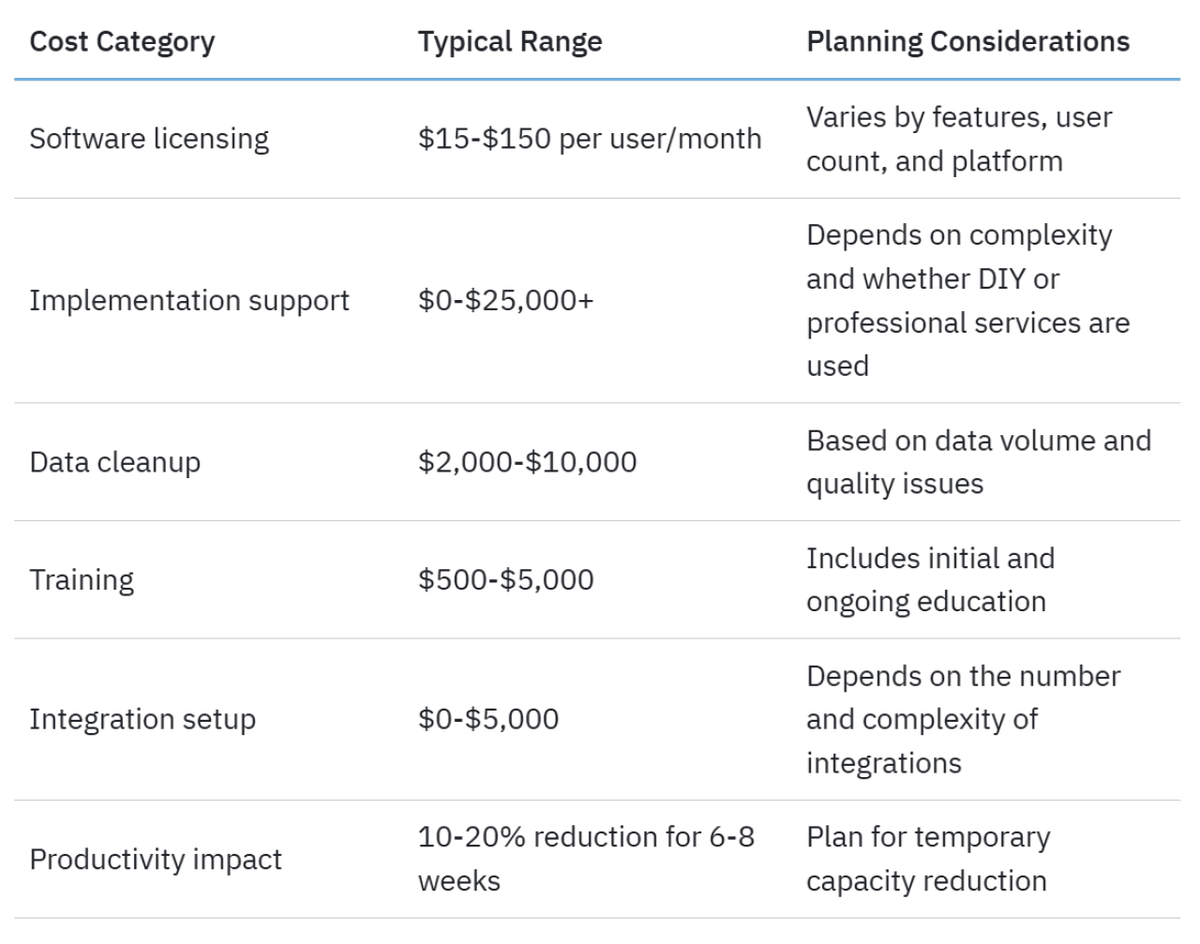Select the $0-$25,000+ range cell
The width and height of the screenshot is (1200, 944).
pyautogui.click(x=506, y=301)
